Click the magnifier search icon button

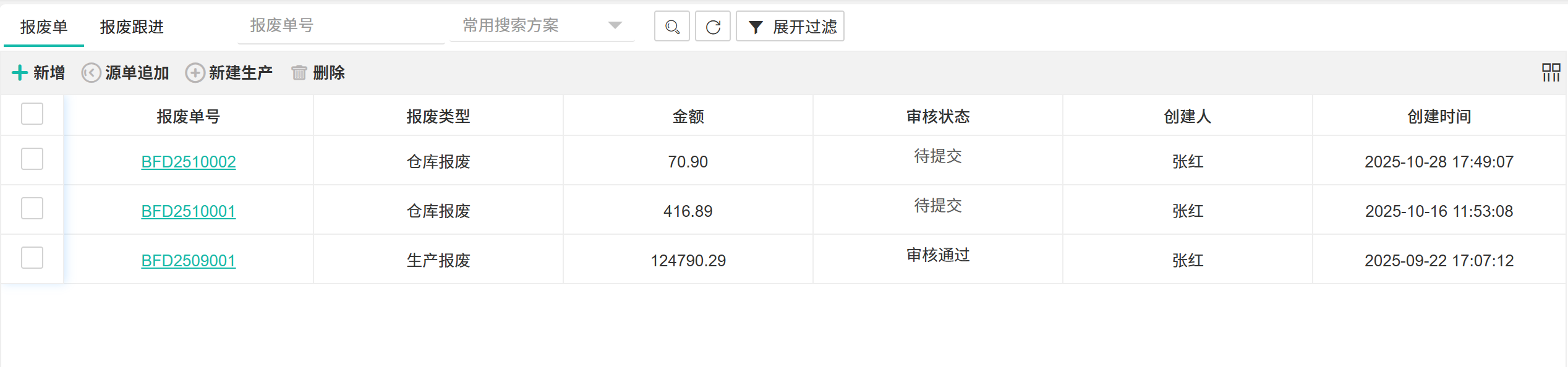point(672,27)
